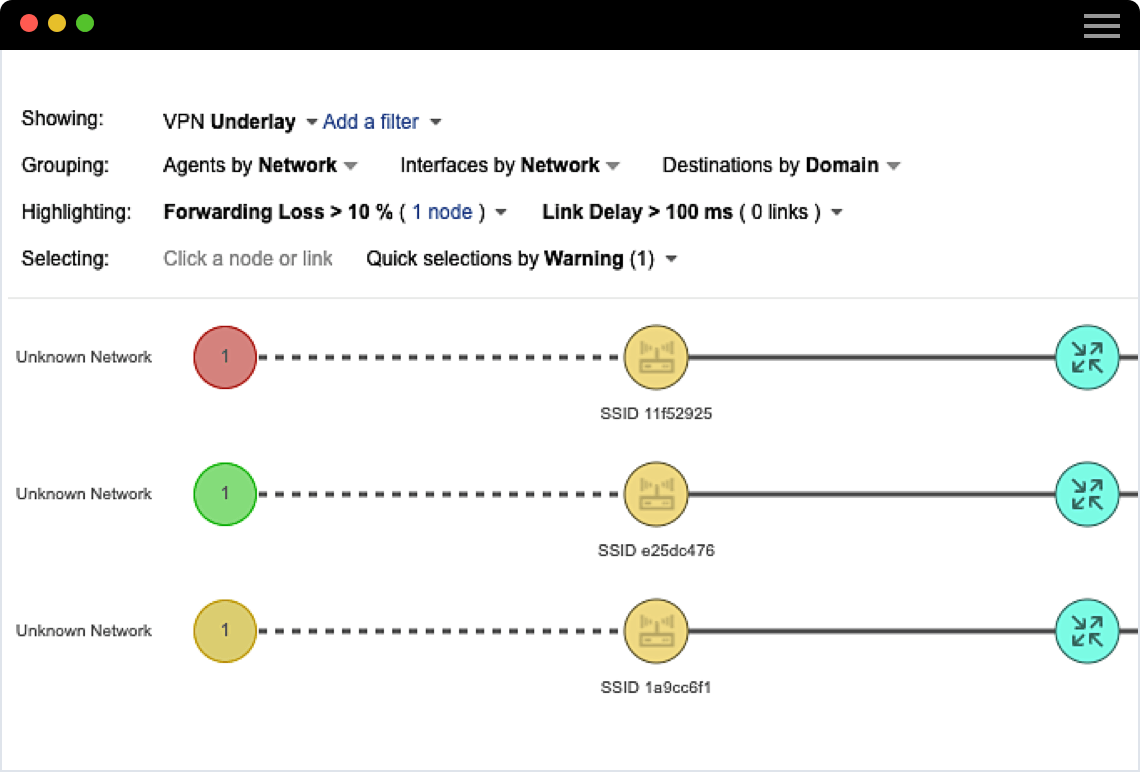Click the Add a filter link

371,122
